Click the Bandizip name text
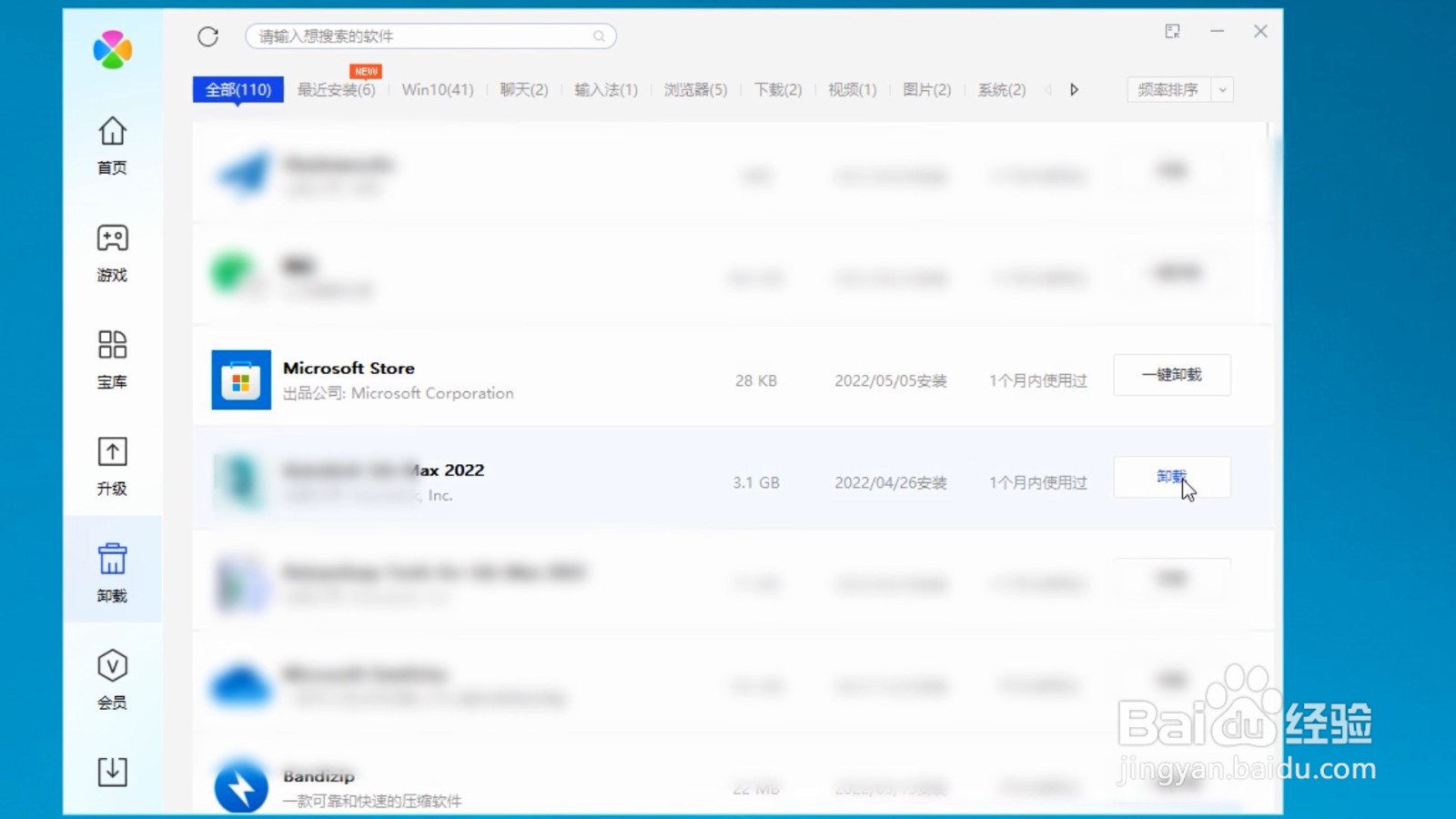Screen dimensions: 1456x819 [318, 776]
